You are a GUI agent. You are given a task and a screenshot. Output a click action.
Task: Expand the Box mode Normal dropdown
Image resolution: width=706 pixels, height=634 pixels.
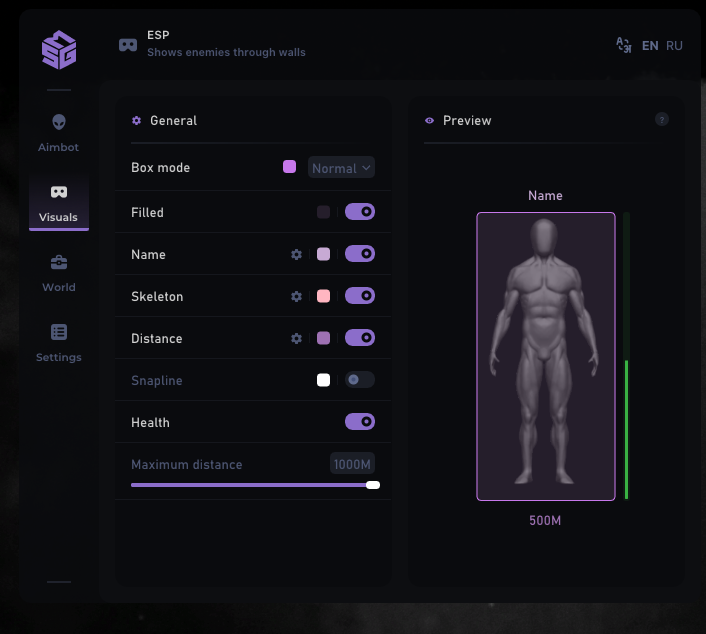[341, 168]
